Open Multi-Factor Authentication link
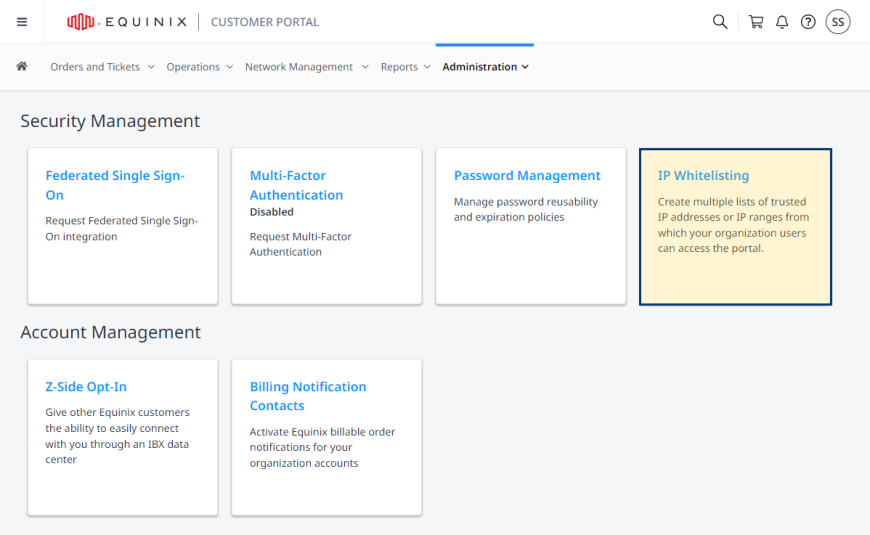 coord(296,185)
